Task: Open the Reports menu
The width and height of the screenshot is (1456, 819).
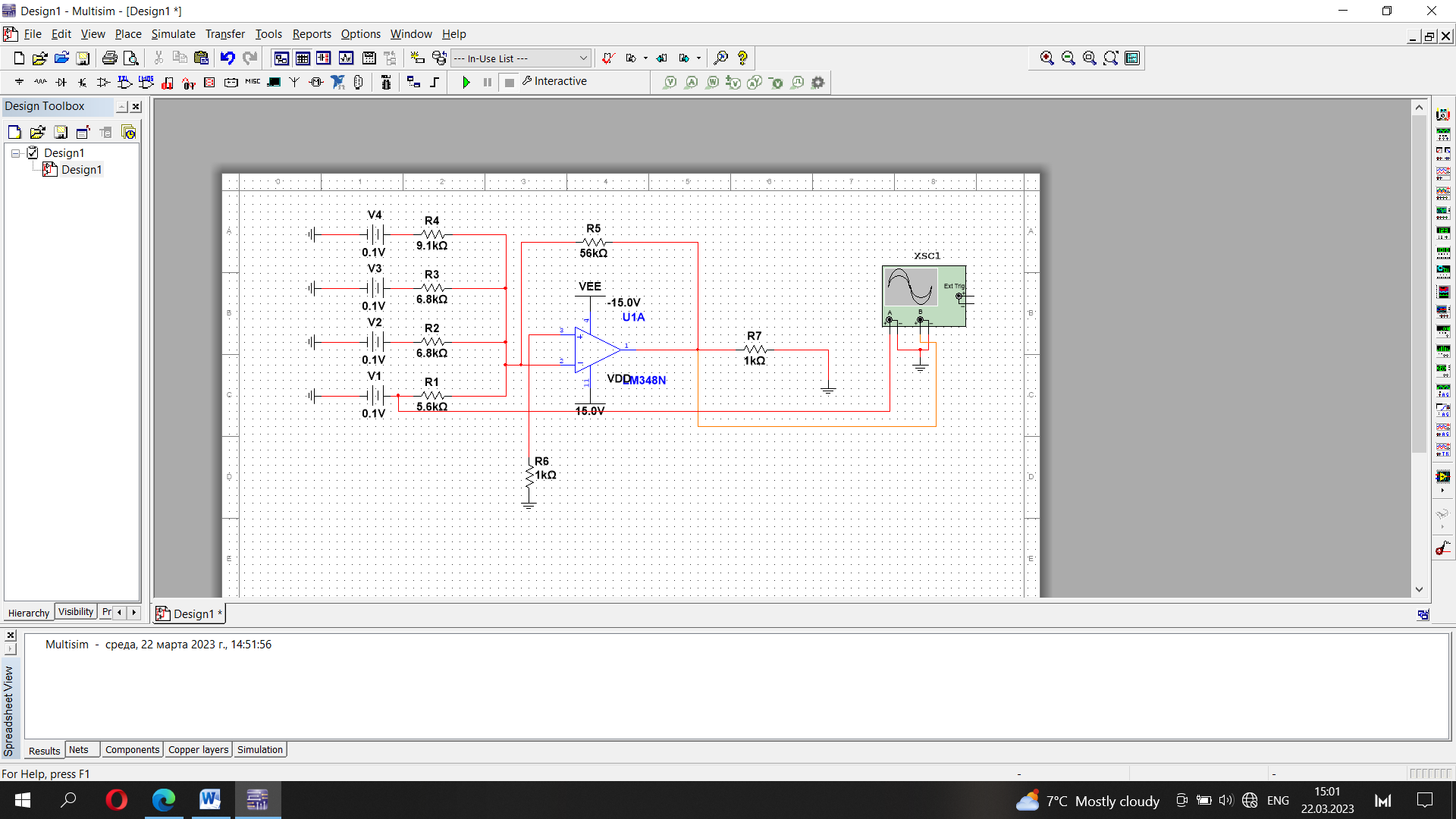Action: click(x=312, y=34)
